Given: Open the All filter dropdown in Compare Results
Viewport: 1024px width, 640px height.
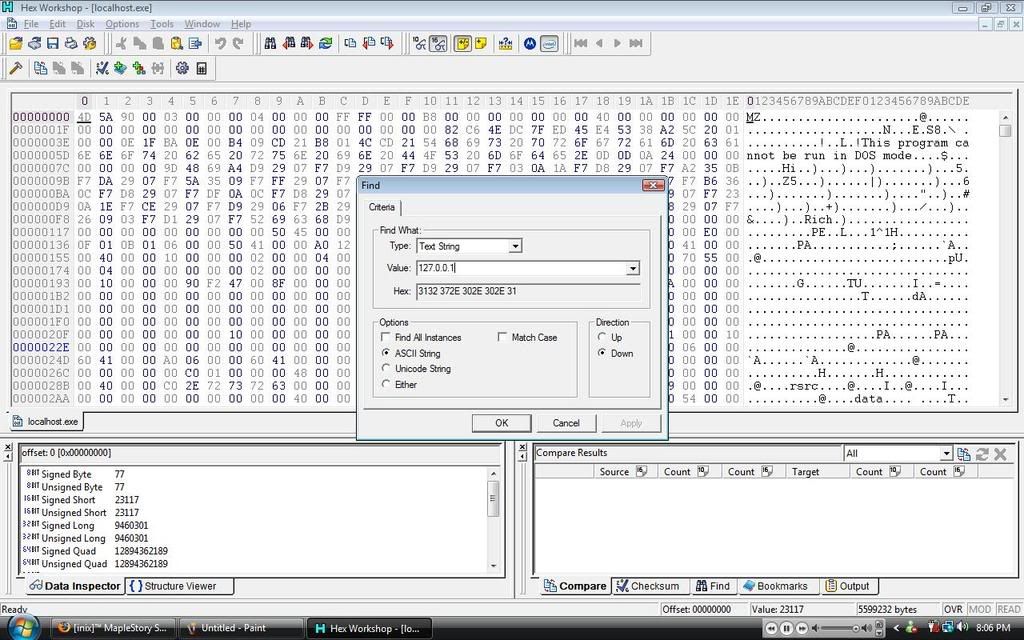Looking at the screenshot, I should 946,453.
